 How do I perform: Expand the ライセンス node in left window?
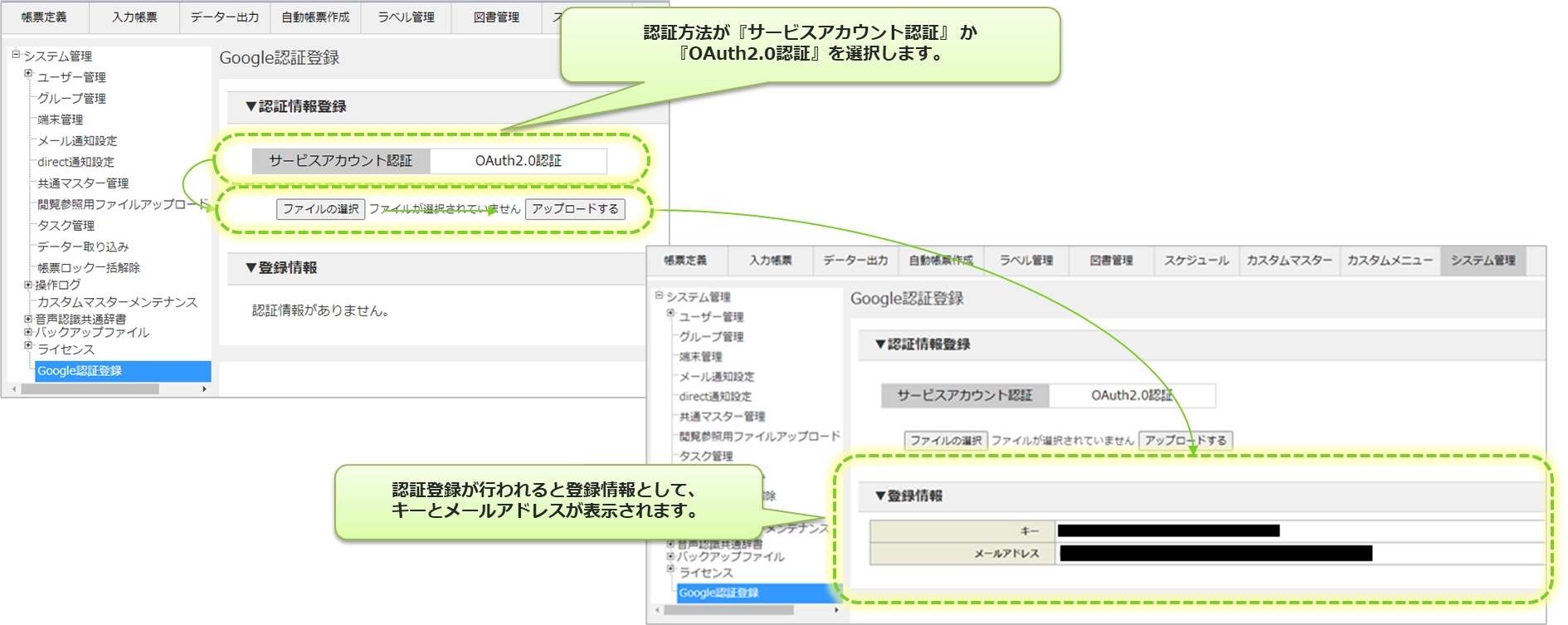28,345
